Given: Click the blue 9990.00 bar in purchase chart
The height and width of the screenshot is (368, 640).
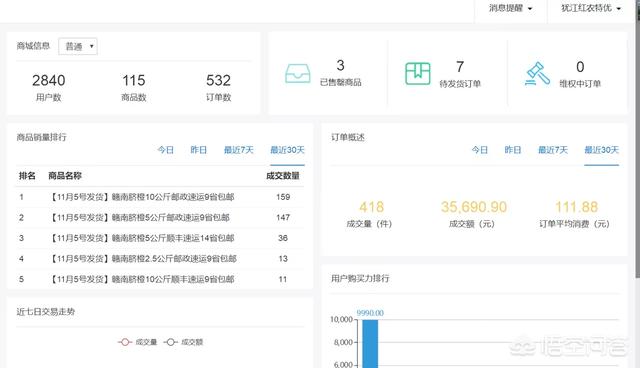Looking at the screenshot, I should 370,344.
